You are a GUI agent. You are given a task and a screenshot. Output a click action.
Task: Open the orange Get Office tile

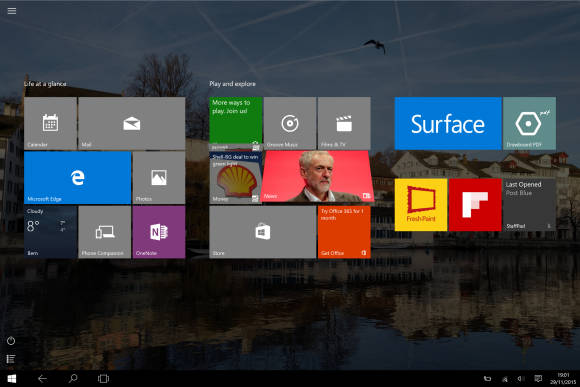pos(344,232)
